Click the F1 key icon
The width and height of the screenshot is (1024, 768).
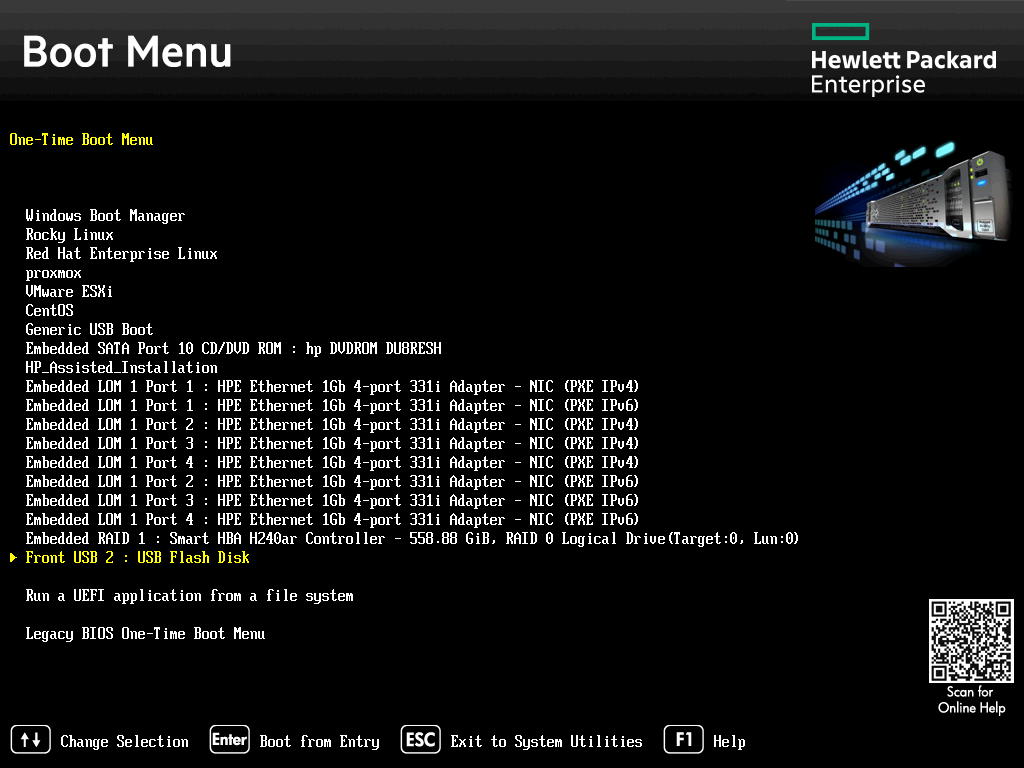tap(684, 739)
